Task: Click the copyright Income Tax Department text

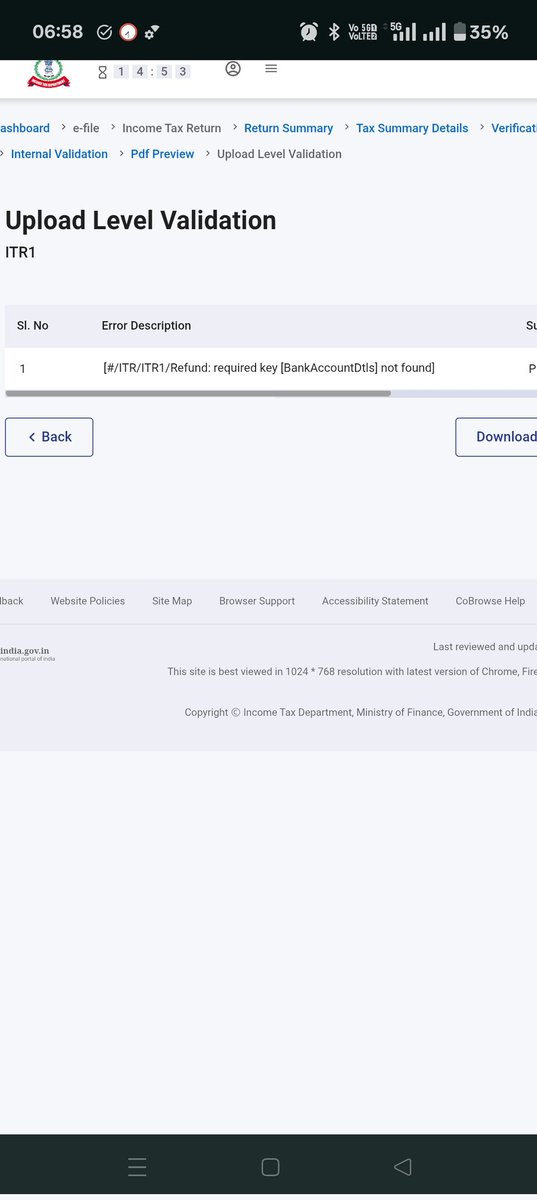Action: [x=361, y=712]
